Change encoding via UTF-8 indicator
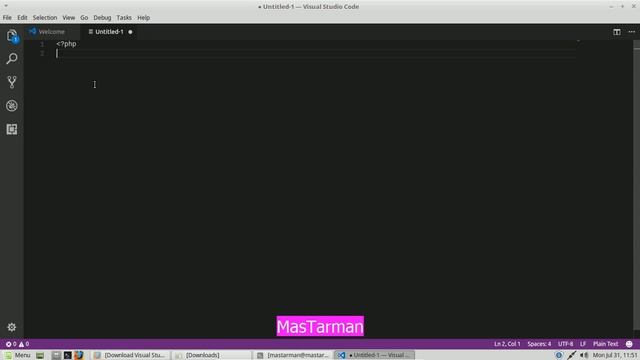 [565, 344]
